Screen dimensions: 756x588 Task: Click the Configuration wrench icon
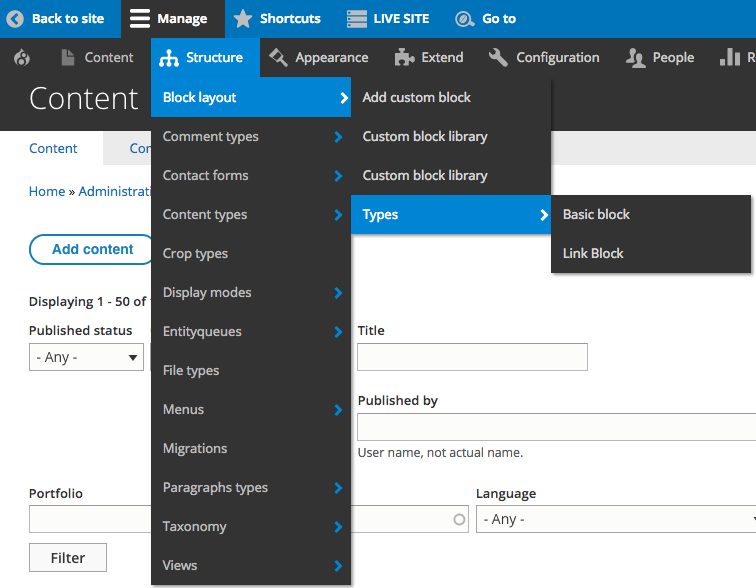pyautogui.click(x=498, y=57)
